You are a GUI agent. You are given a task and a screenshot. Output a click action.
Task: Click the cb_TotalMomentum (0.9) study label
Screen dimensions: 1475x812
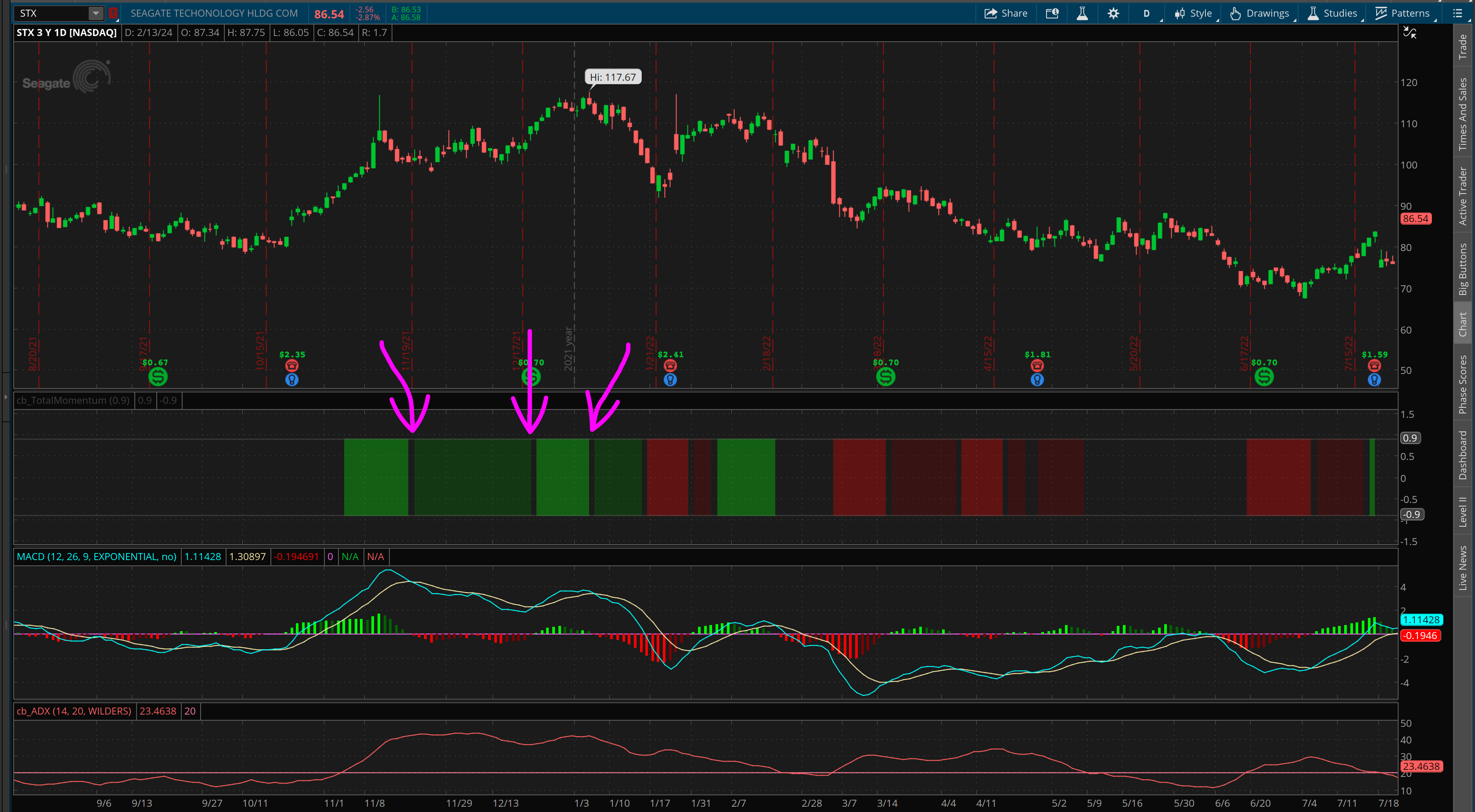click(x=73, y=400)
